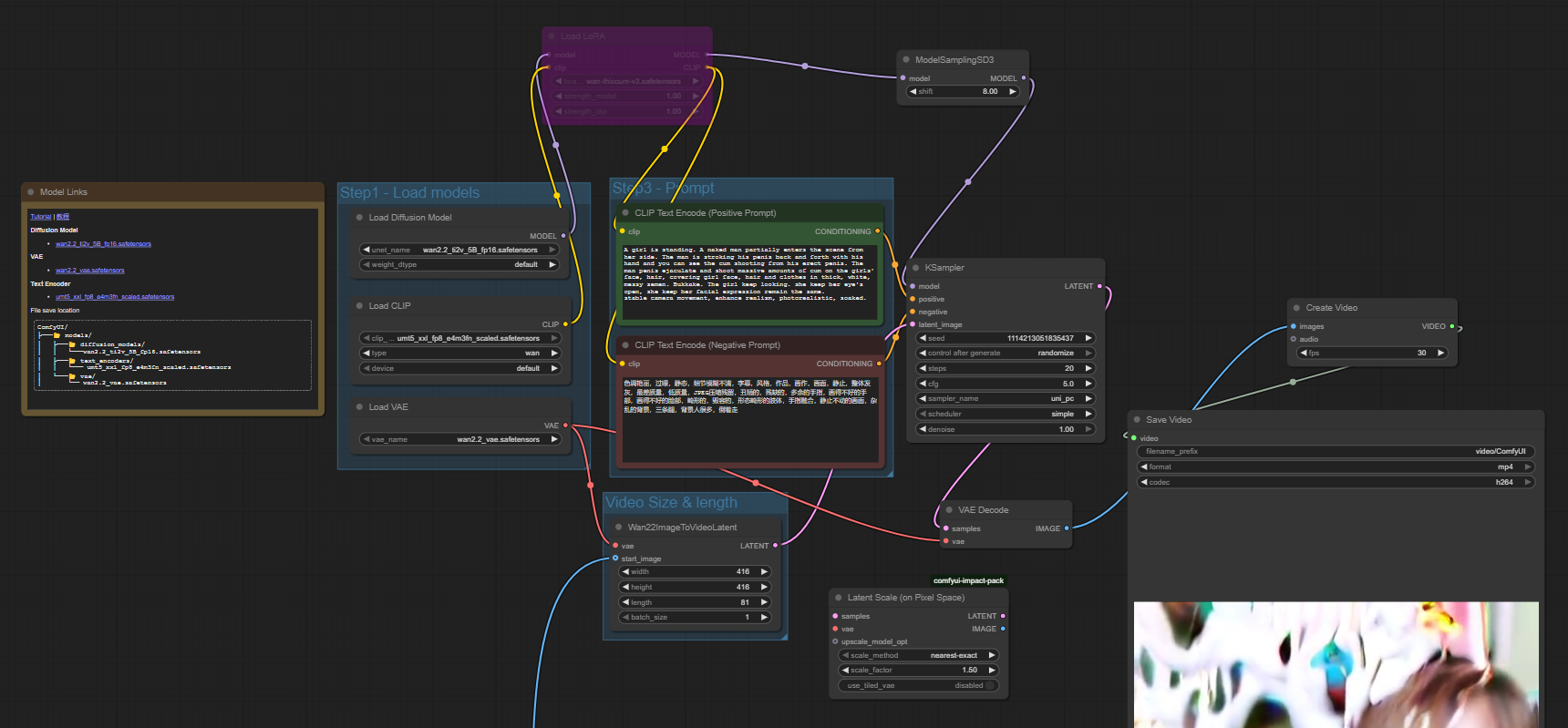The width and height of the screenshot is (1568, 728).
Task: Open the sampler_name dropdown
Action: pos(1005,398)
